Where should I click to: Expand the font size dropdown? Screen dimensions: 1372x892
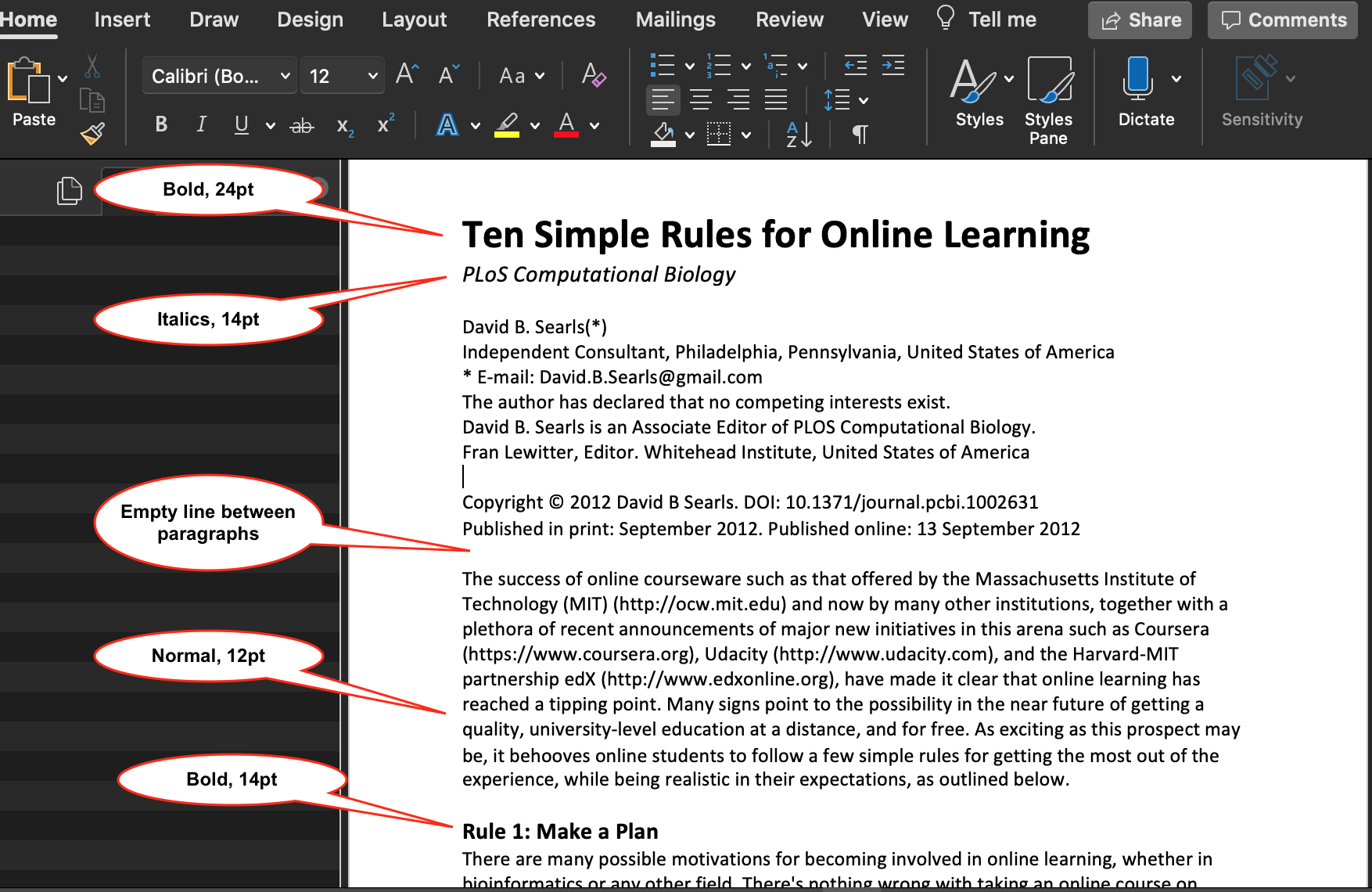[x=372, y=76]
